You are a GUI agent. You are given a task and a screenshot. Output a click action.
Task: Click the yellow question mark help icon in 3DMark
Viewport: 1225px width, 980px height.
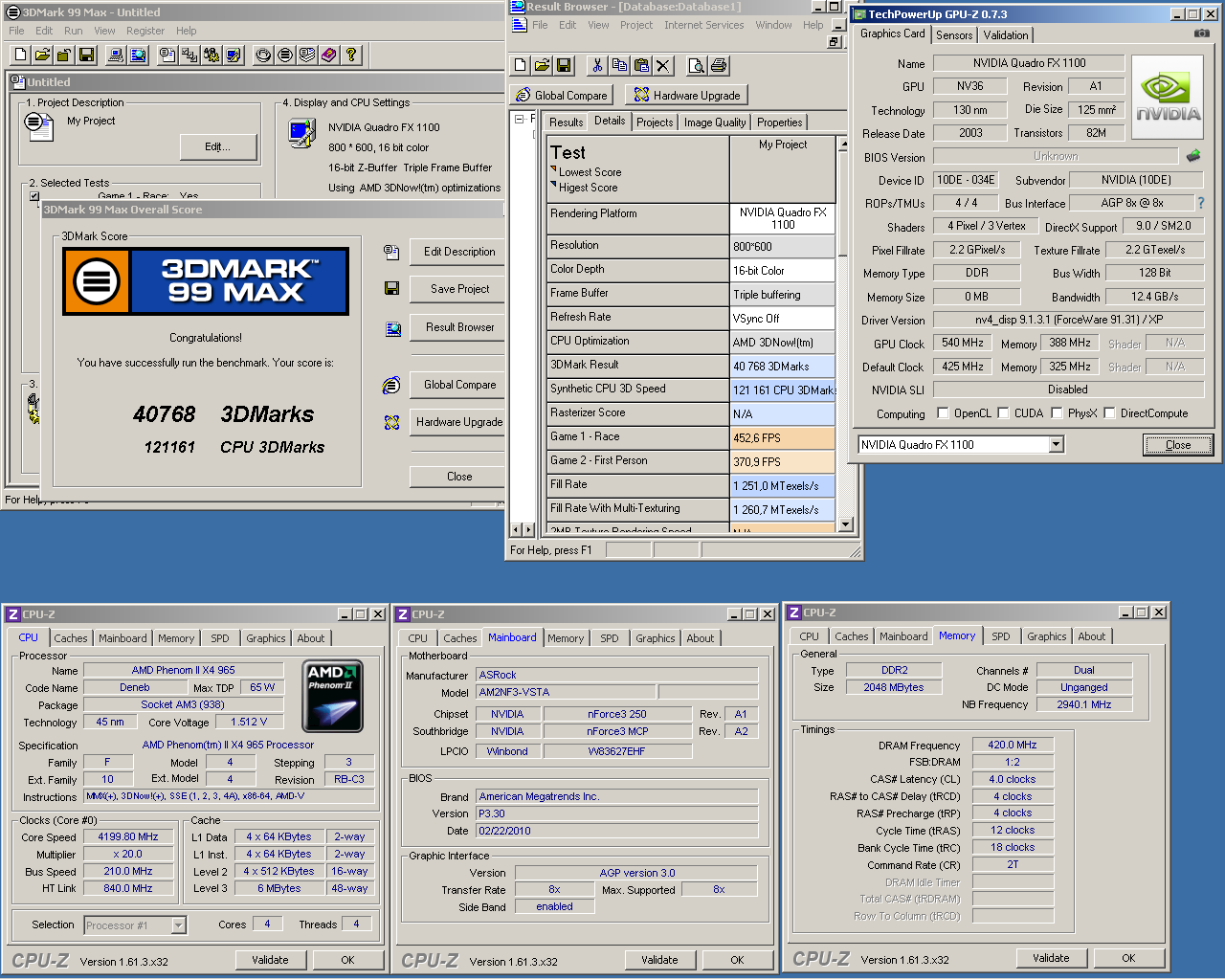pyautogui.click(x=351, y=55)
